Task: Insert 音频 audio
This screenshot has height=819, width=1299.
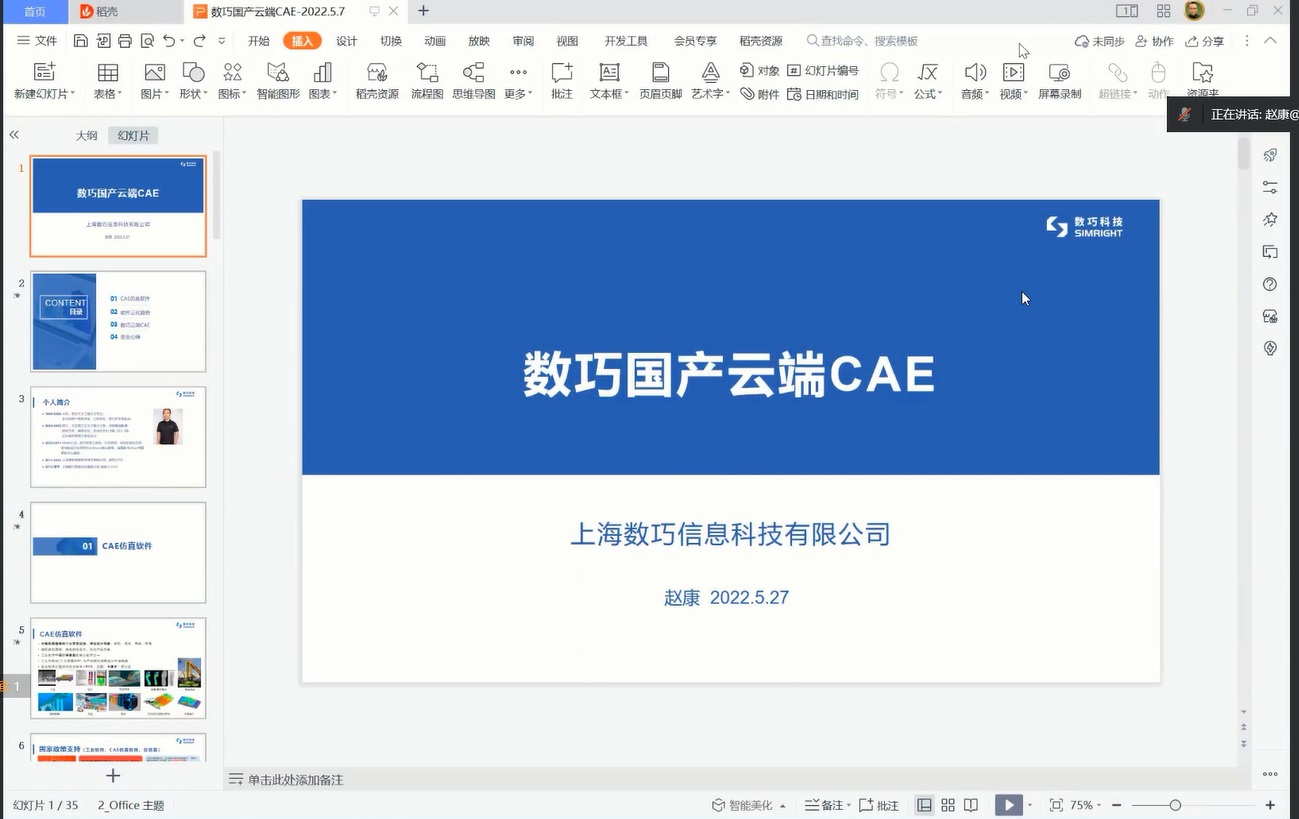Action: tap(975, 81)
